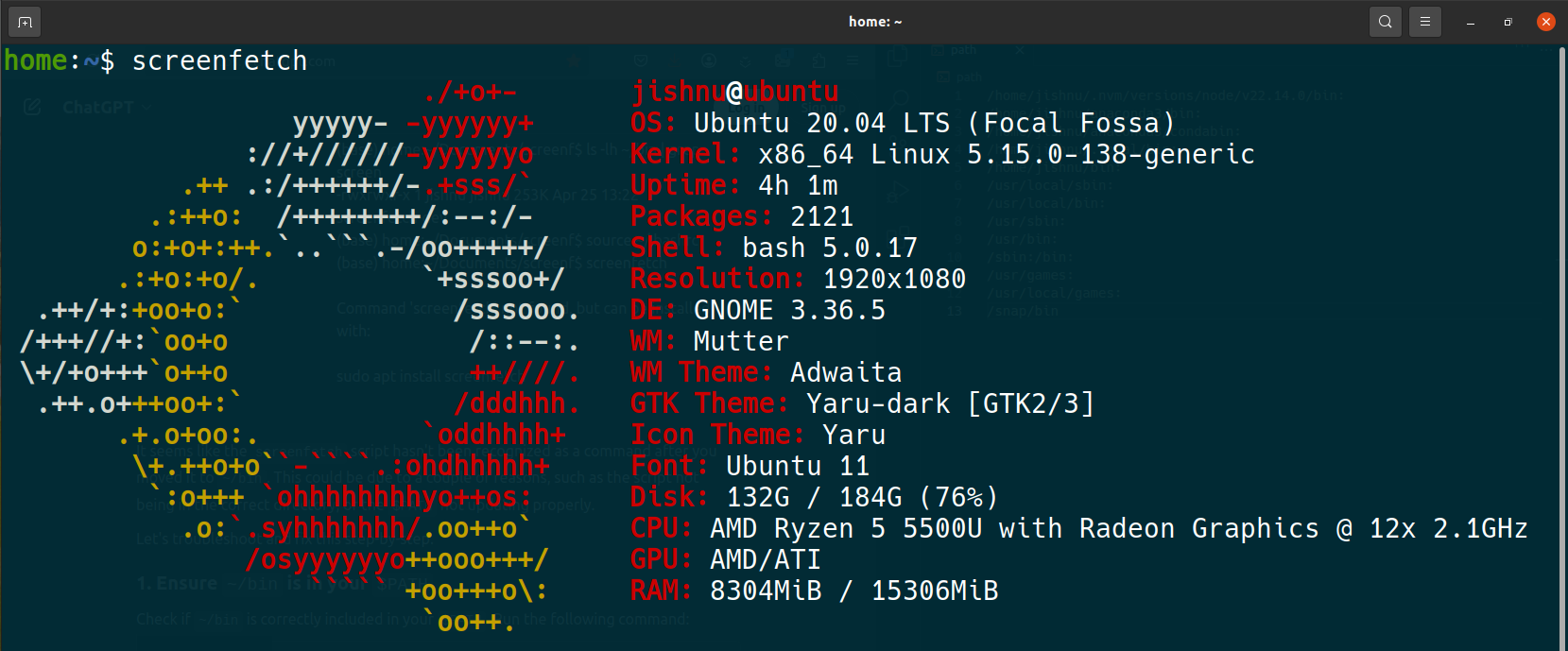Screen dimensions: 1568x651
Task: Maximize the terminal window
Action: [x=1508, y=22]
